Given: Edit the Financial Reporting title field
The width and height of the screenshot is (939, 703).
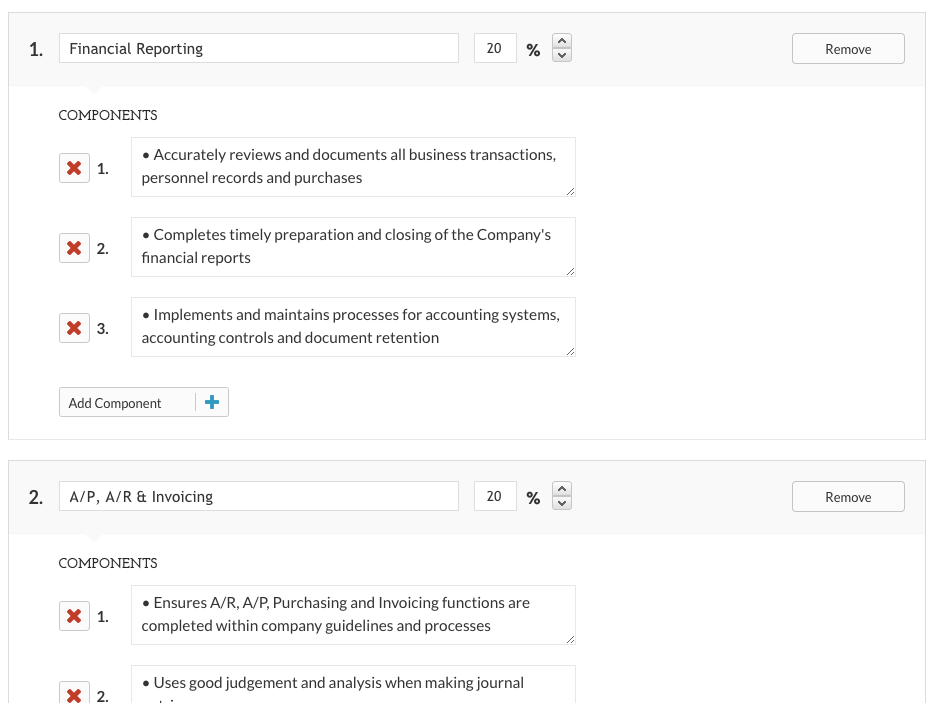Looking at the screenshot, I should (x=258, y=47).
